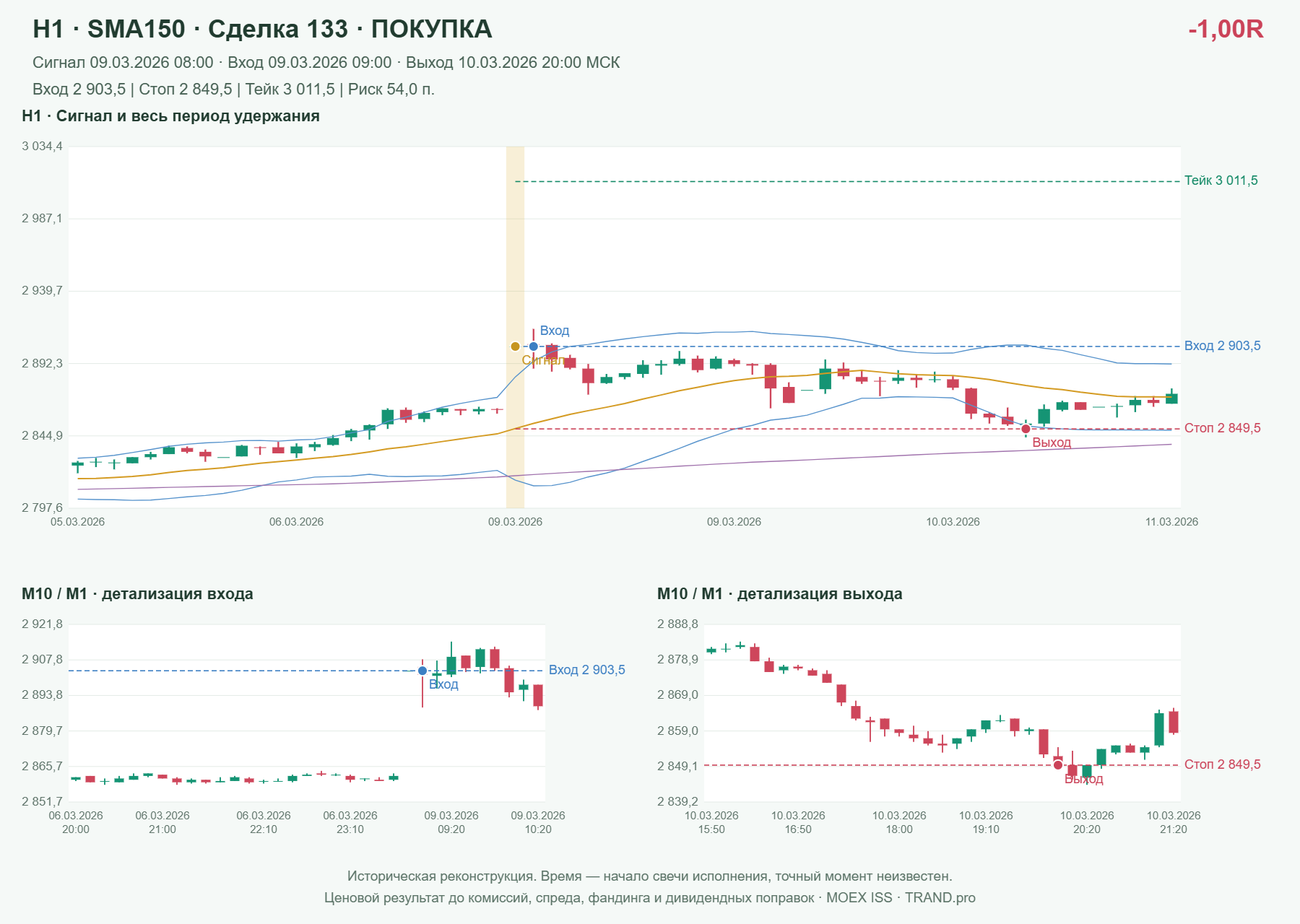Click the 'MOEX ISS · TRAND.pro' footer text
The image size is (1300, 924).
point(901,898)
